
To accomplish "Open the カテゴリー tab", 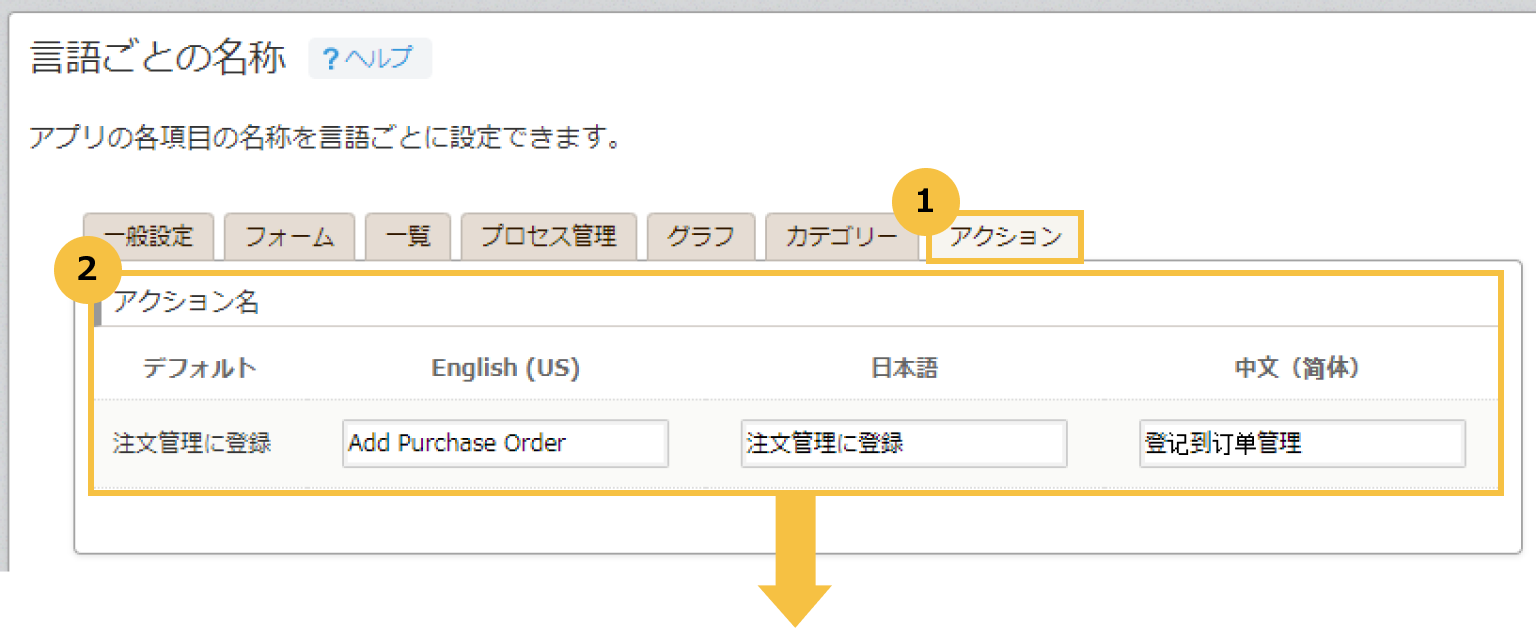I will [x=841, y=236].
